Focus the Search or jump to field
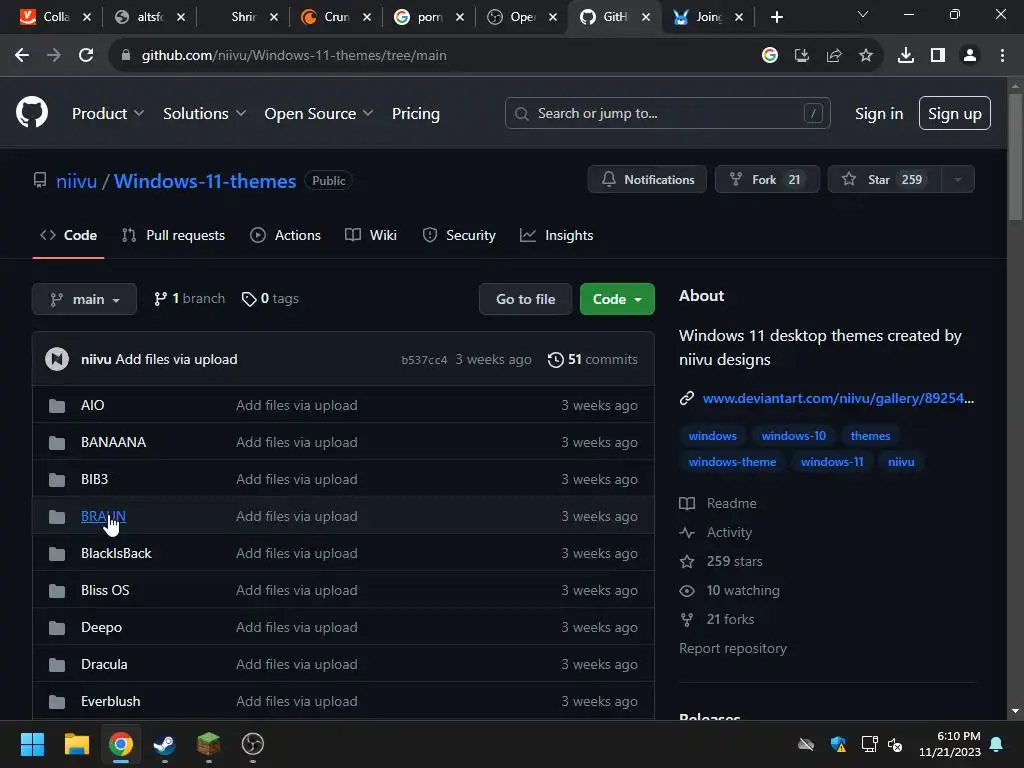Viewport: 1024px width, 768px height. [667, 113]
